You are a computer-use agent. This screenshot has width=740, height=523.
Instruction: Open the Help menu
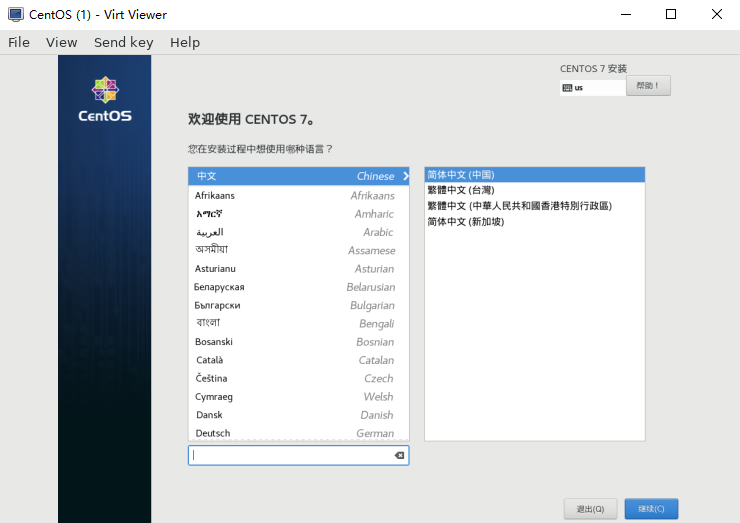185,42
